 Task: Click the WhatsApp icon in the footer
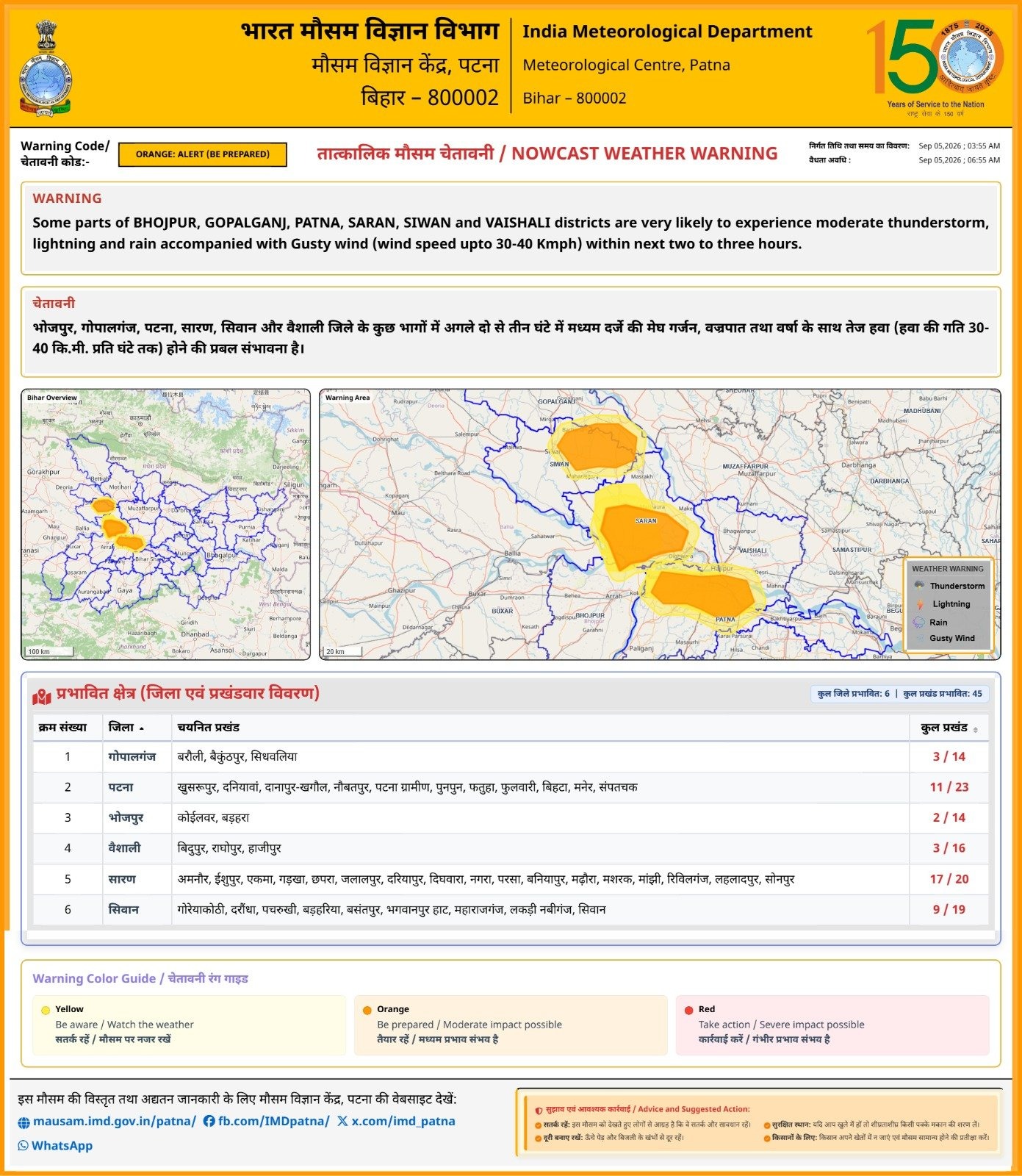(x=24, y=1145)
